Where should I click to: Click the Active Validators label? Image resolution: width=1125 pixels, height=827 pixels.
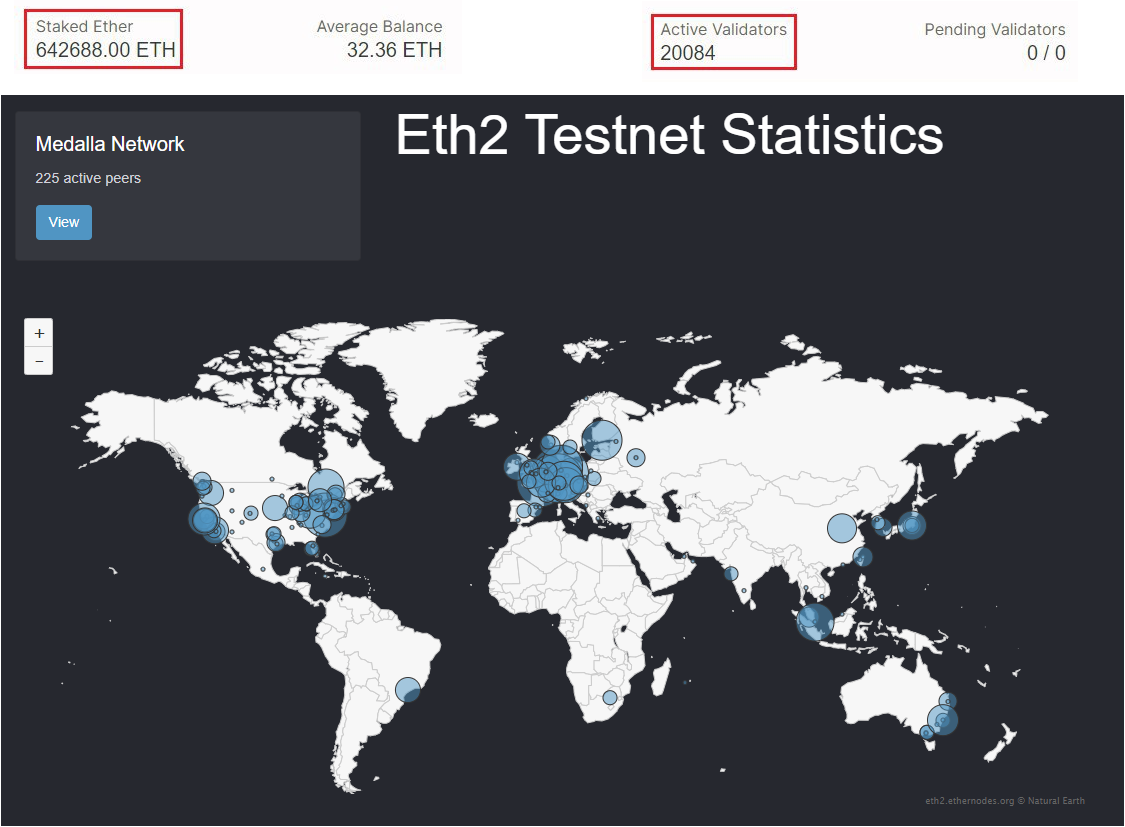[x=723, y=29]
